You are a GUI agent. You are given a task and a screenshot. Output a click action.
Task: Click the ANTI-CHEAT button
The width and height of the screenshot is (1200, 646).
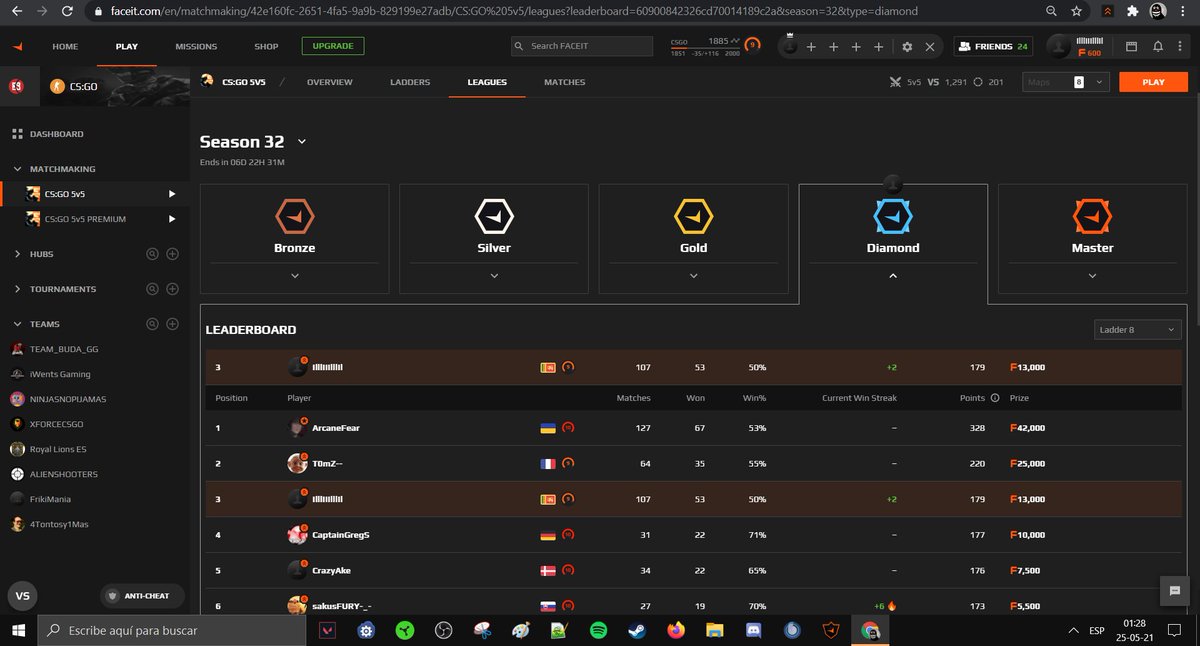click(142, 596)
